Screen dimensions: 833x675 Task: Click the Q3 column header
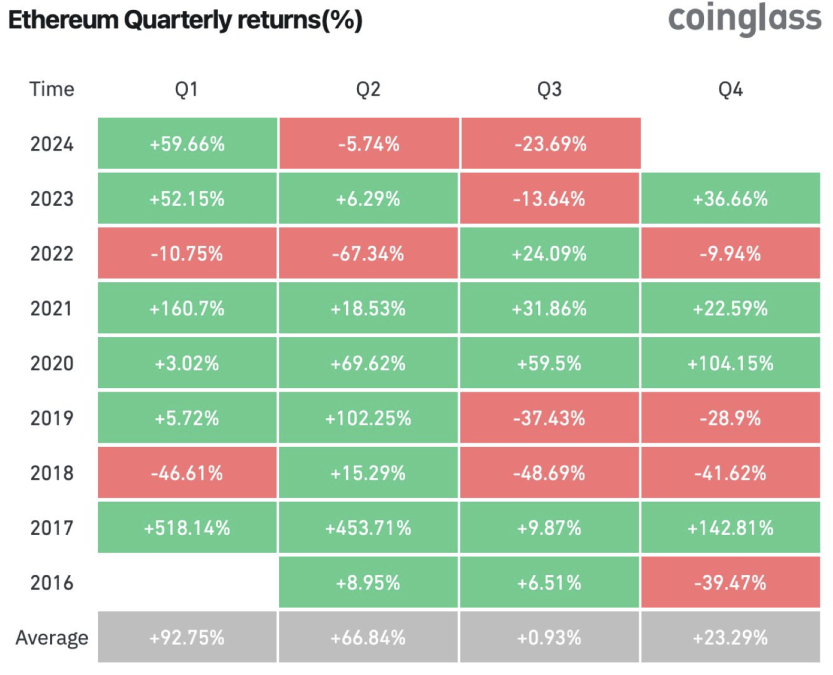click(549, 89)
